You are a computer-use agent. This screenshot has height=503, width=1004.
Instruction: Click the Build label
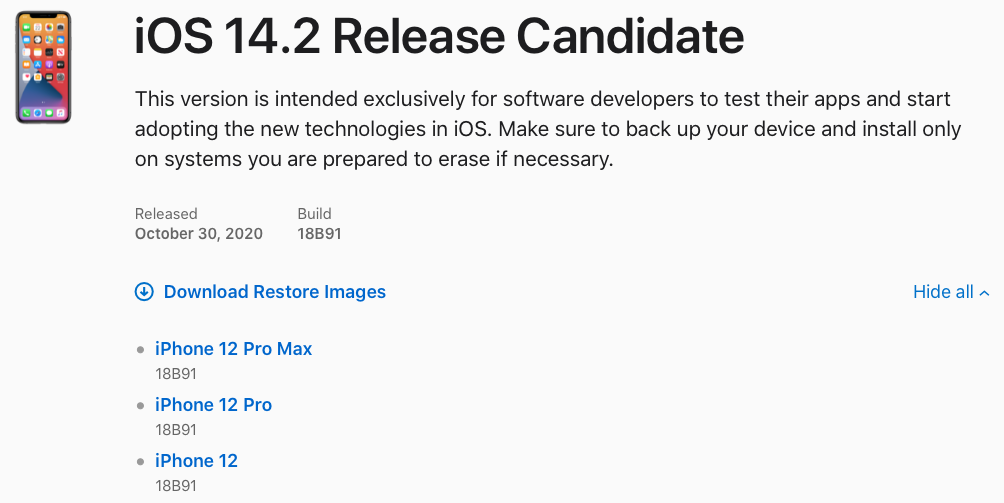(314, 214)
